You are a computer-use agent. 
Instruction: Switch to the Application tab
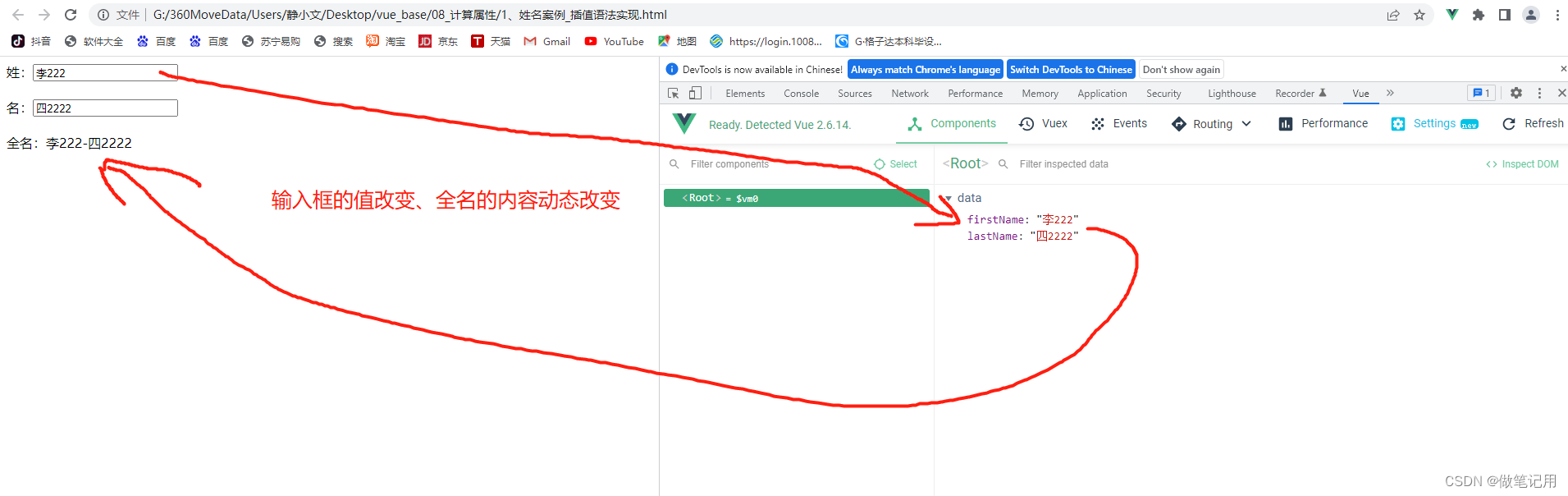pos(1102,94)
